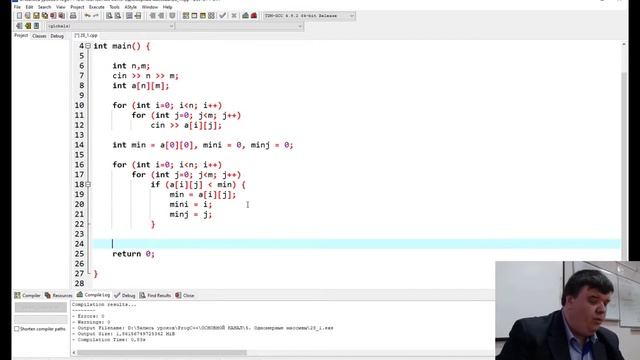
Task: Click the Insert icon on second toolbar row
Action: (19, 26)
